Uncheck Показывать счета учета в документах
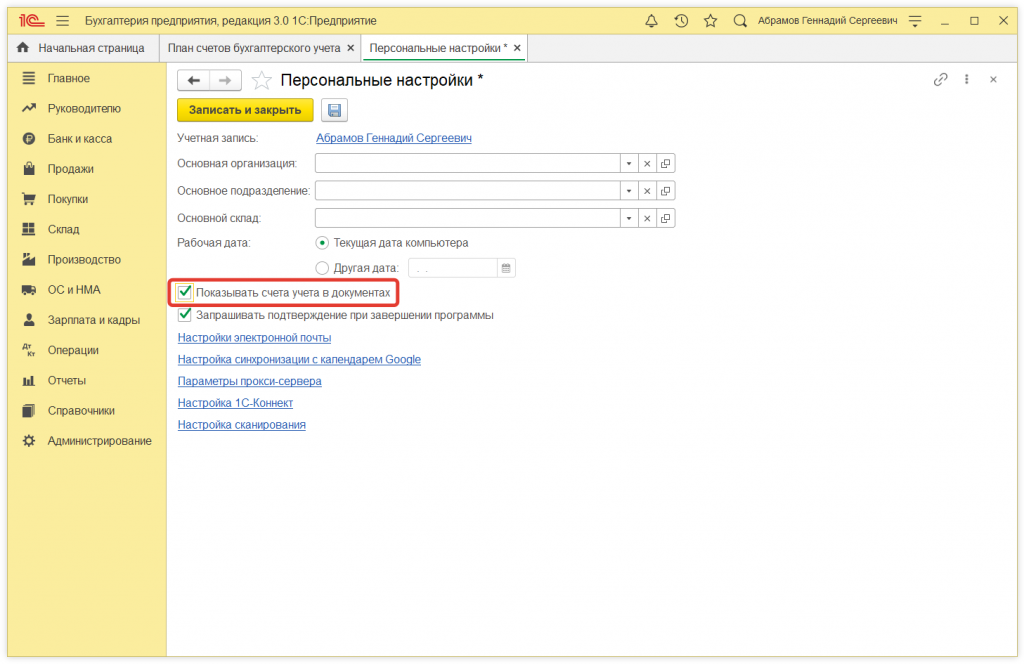The image size is (1024, 664). click(x=185, y=293)
